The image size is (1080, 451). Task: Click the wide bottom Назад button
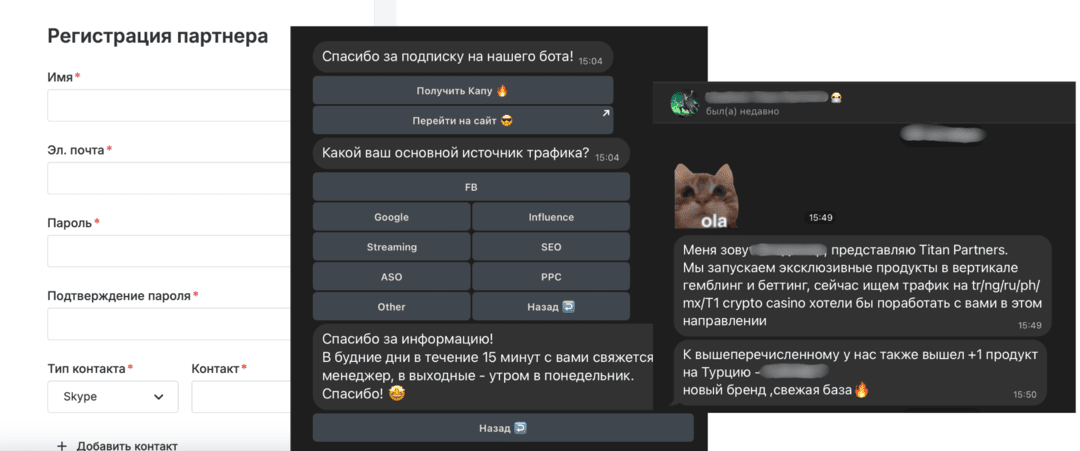(x=503, y=428)
